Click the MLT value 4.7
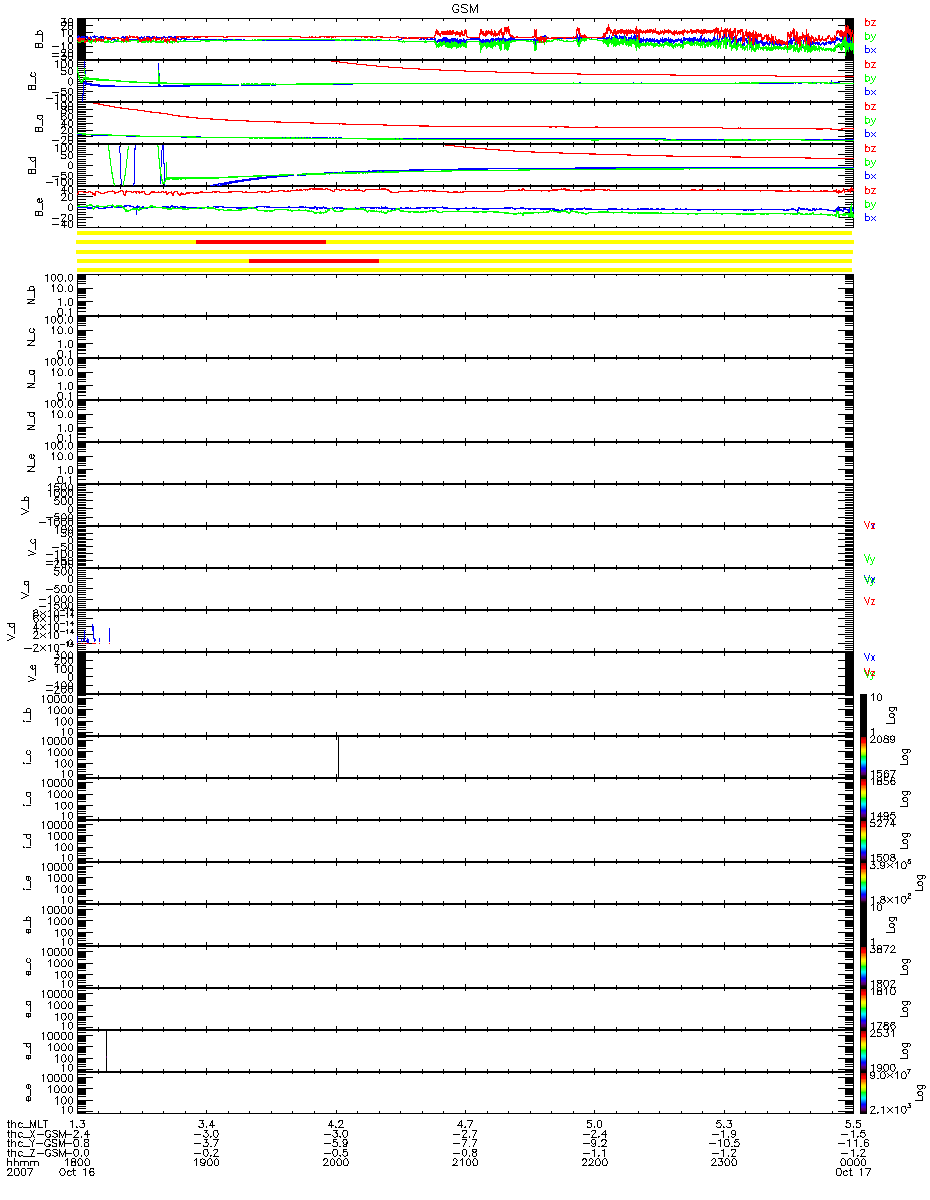Viewport: 930px width, 1200px height. pos(465,1125)
